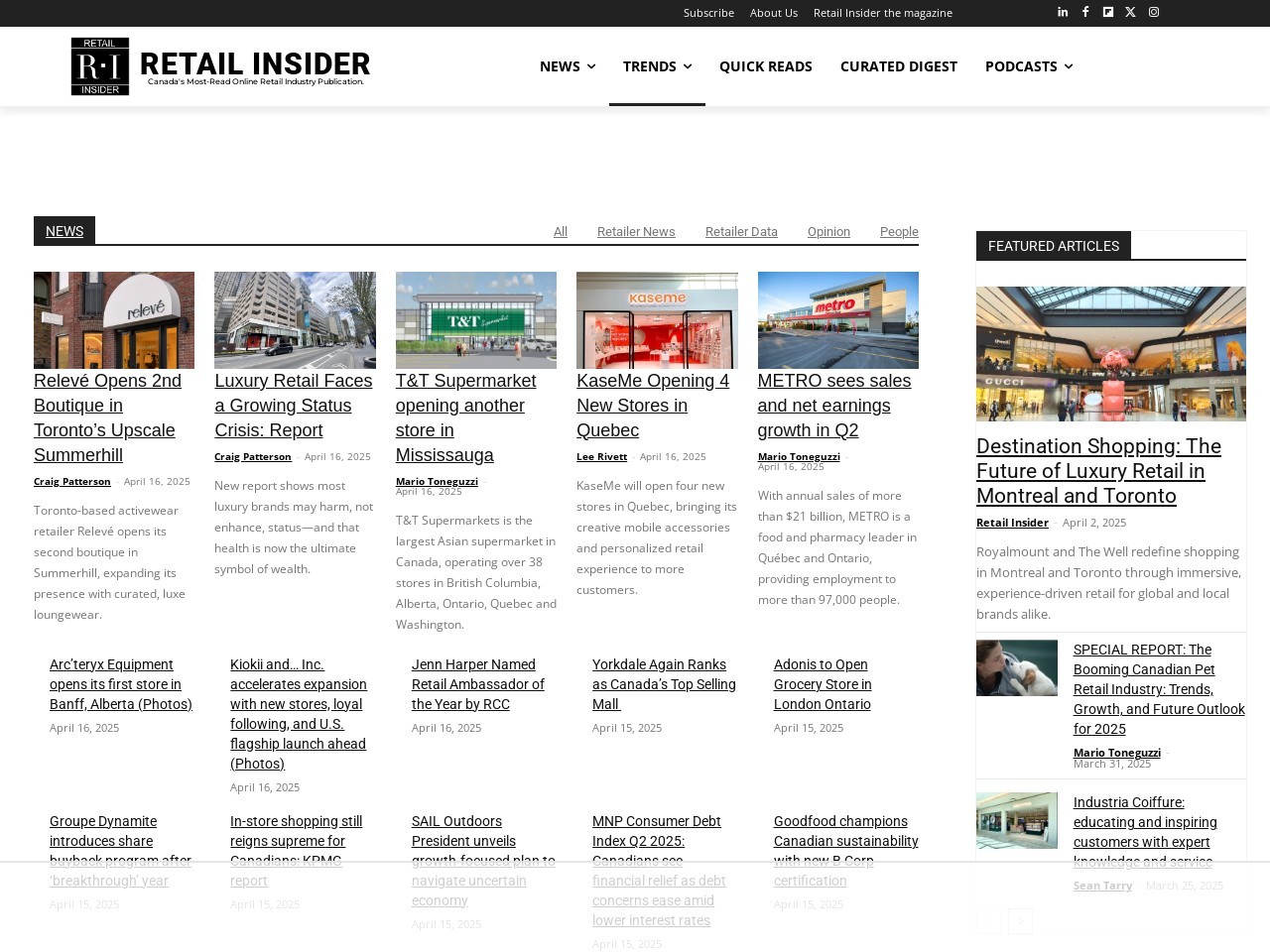Open the X (Twitter) social icon
The width and height of the screenshot is (1270, 952).
click(x=1130, y=12)
